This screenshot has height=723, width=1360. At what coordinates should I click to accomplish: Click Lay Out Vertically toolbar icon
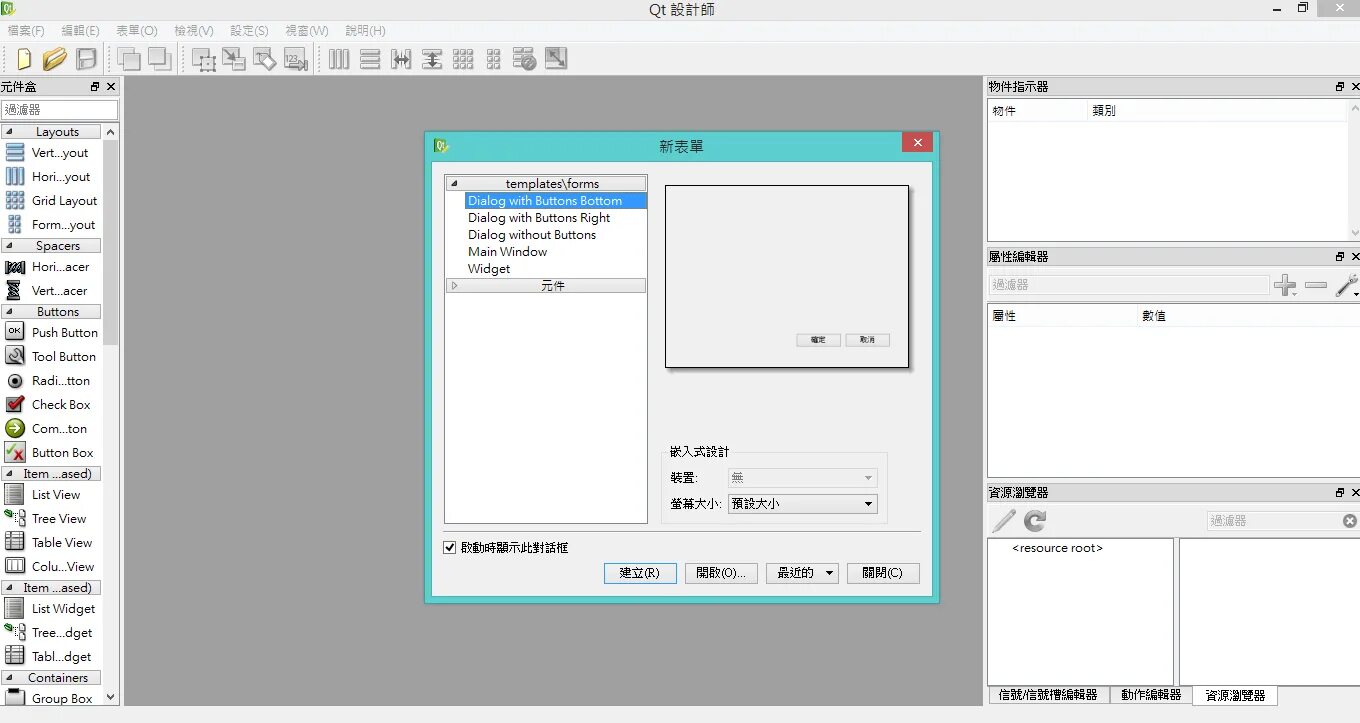click(x=370, y=59)
